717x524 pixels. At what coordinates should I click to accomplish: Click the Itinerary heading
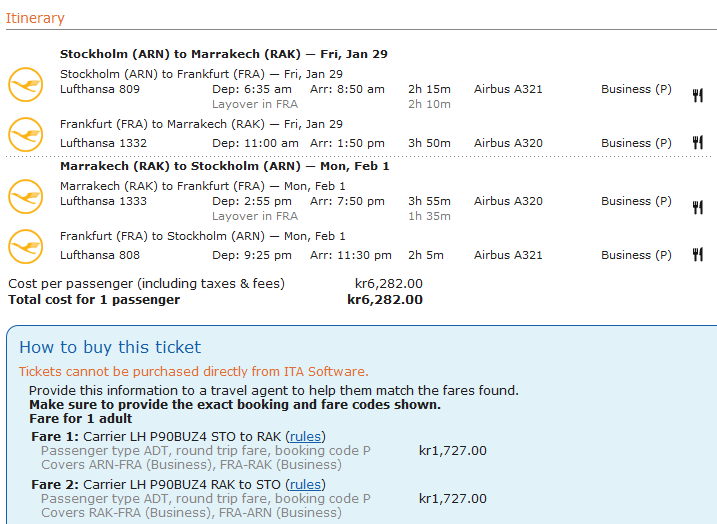click(35, 18)
